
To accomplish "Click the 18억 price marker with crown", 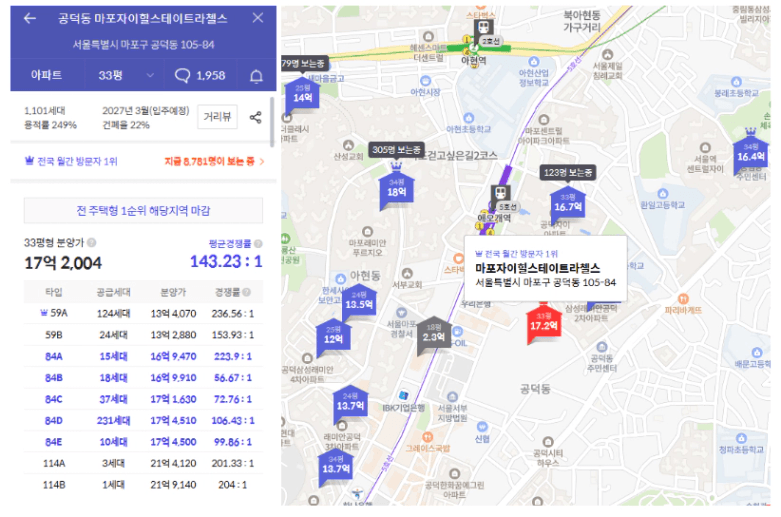I will [x=396, y=187].
